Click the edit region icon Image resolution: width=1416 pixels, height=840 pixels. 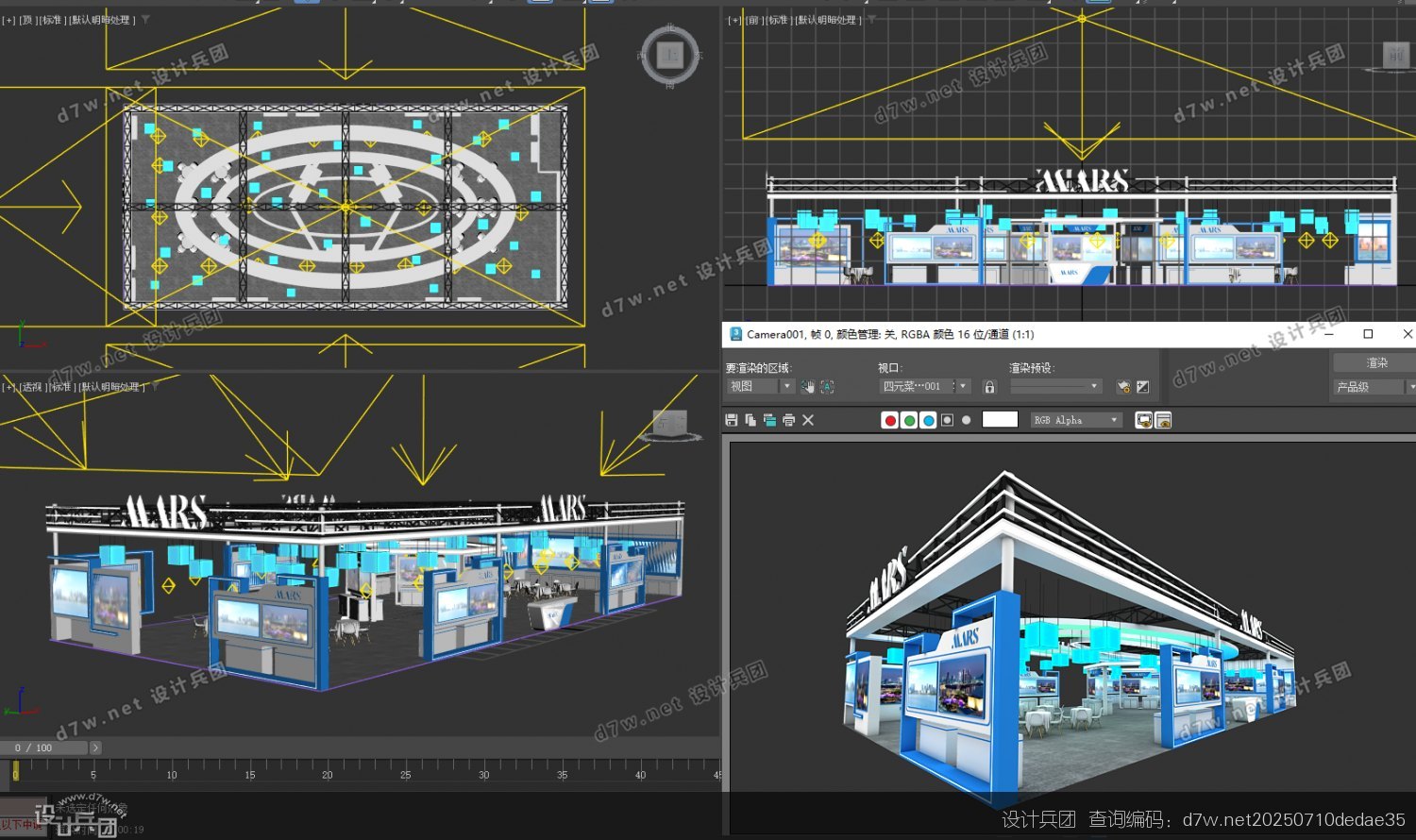pyautogui.click(x=808, y=386)
